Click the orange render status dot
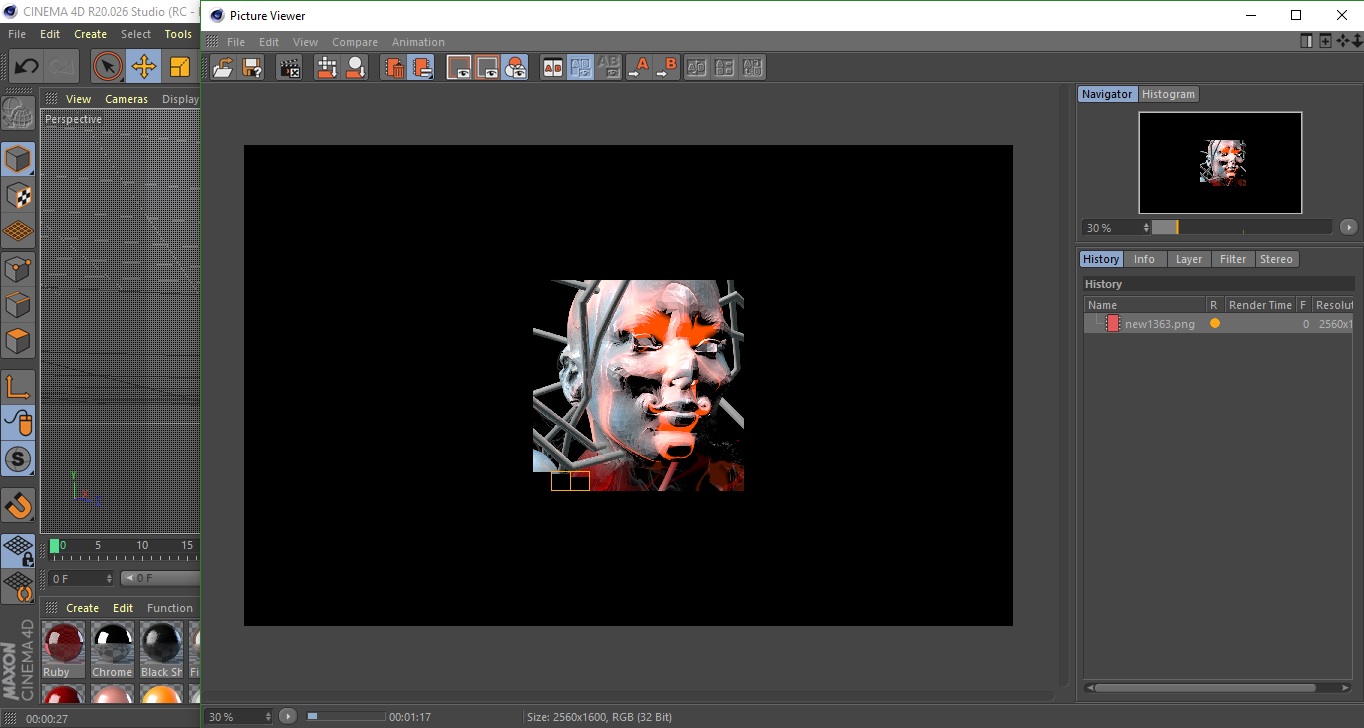This screenshot has width=1364, height=728. click(1215, 323)
